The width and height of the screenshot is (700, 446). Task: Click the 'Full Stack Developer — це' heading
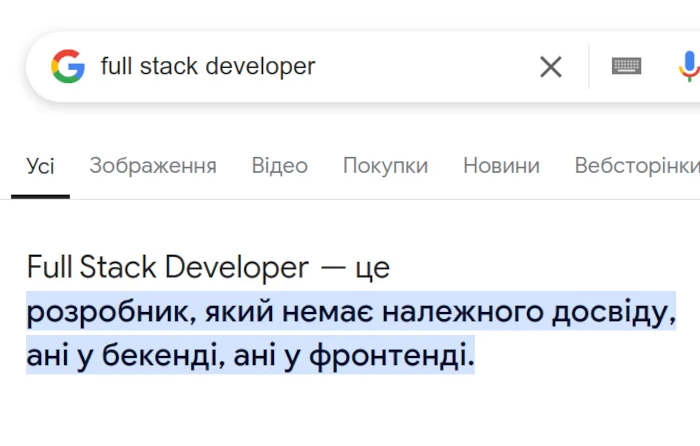[x=208, y=267]
